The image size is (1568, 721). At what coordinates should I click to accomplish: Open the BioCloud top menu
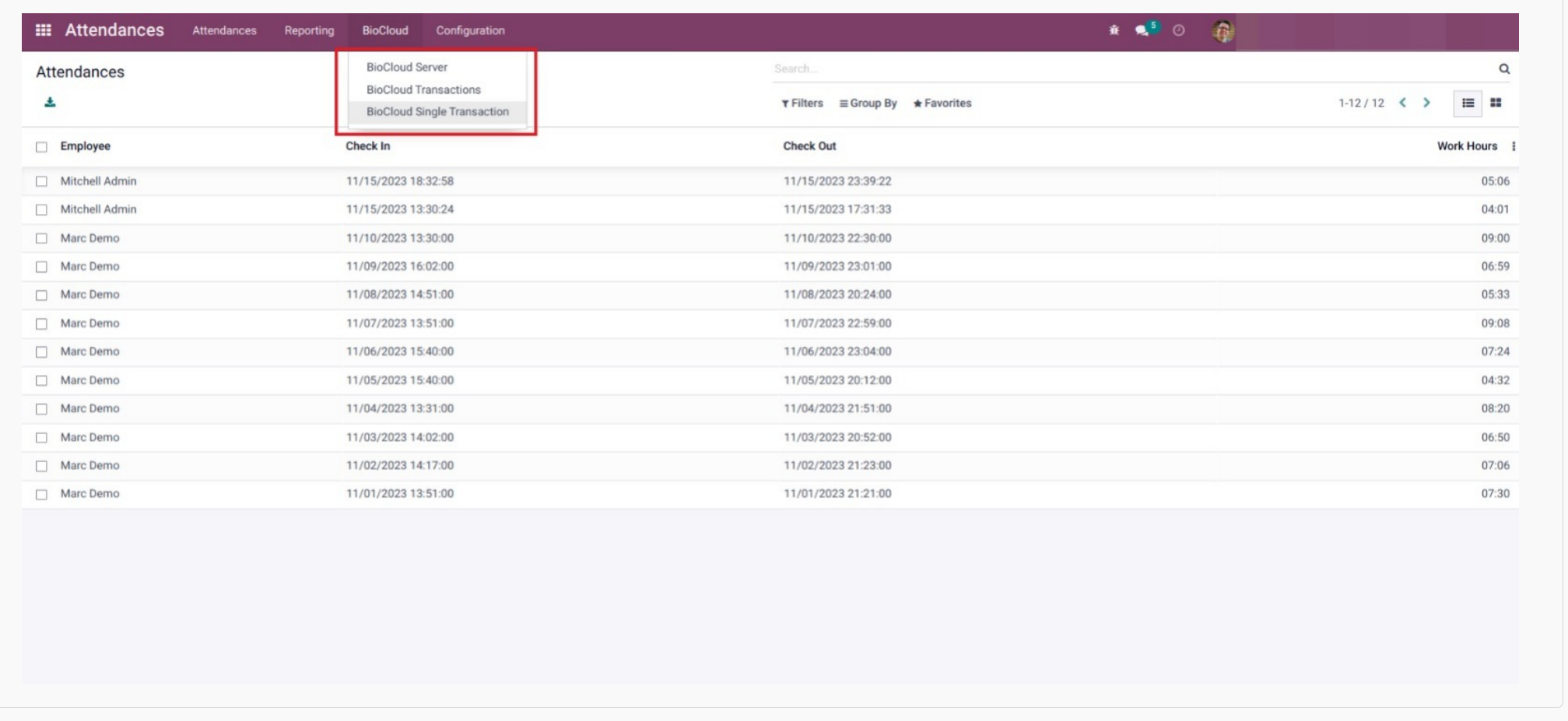pyautogui.click(x=385, y=30)
